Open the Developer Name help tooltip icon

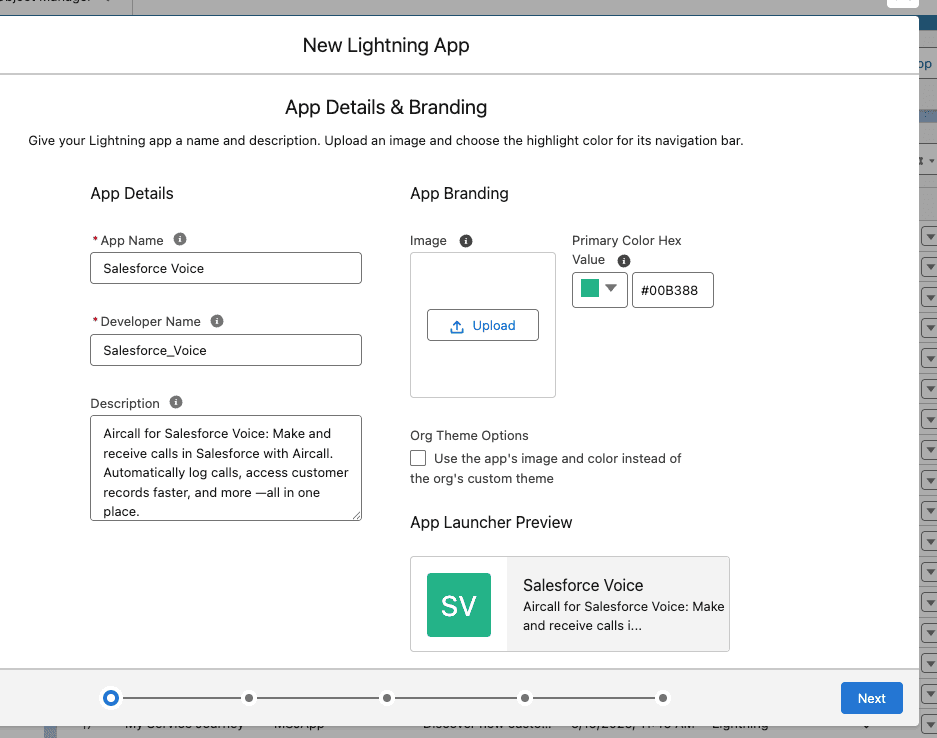217,322
